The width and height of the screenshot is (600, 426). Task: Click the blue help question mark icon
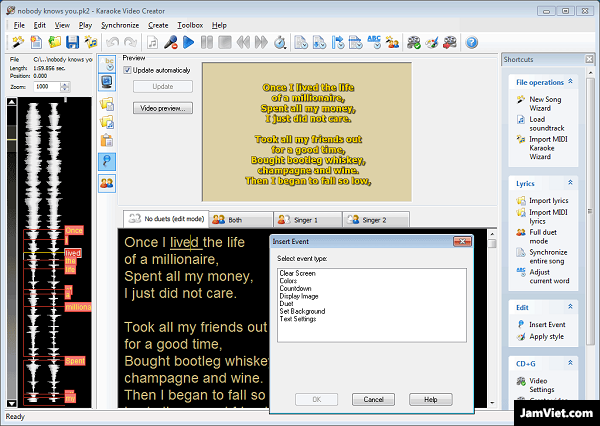(x=471, y=42)
